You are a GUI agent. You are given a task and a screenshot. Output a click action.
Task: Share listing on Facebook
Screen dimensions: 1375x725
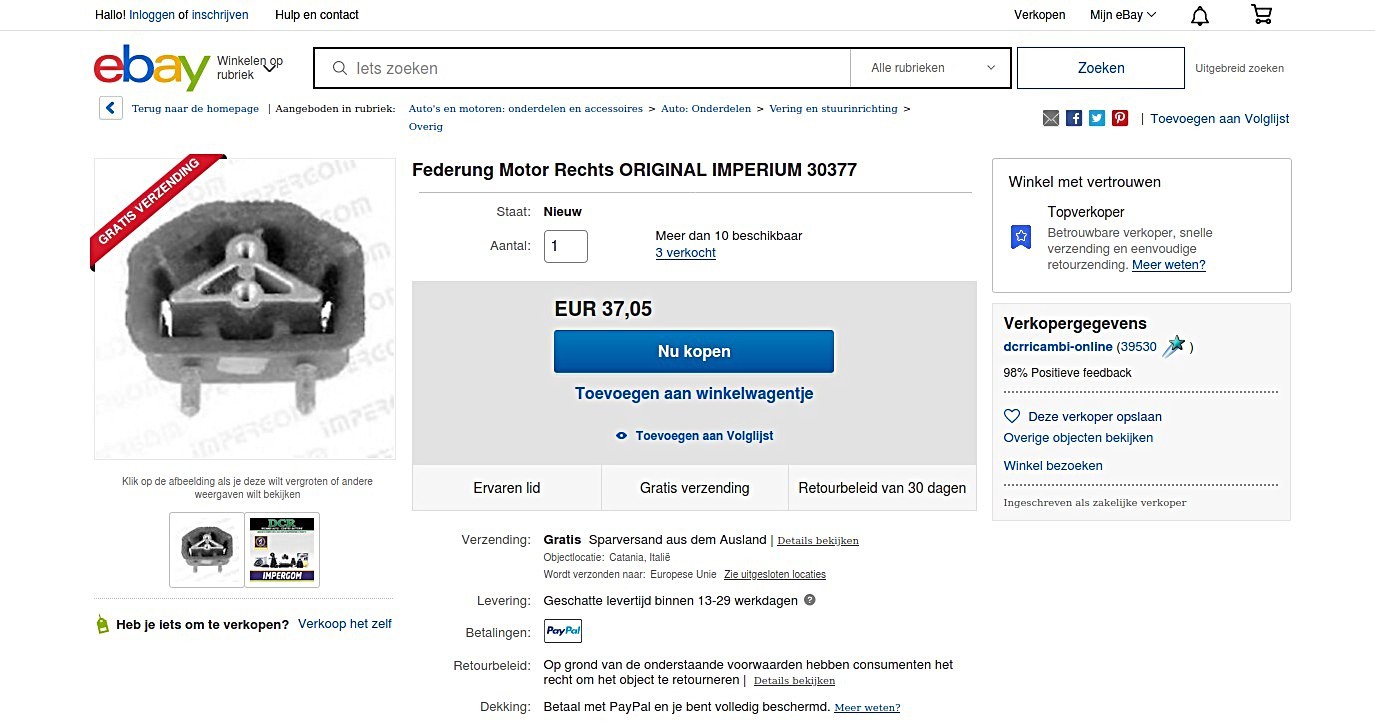[x=1074, y=118]
